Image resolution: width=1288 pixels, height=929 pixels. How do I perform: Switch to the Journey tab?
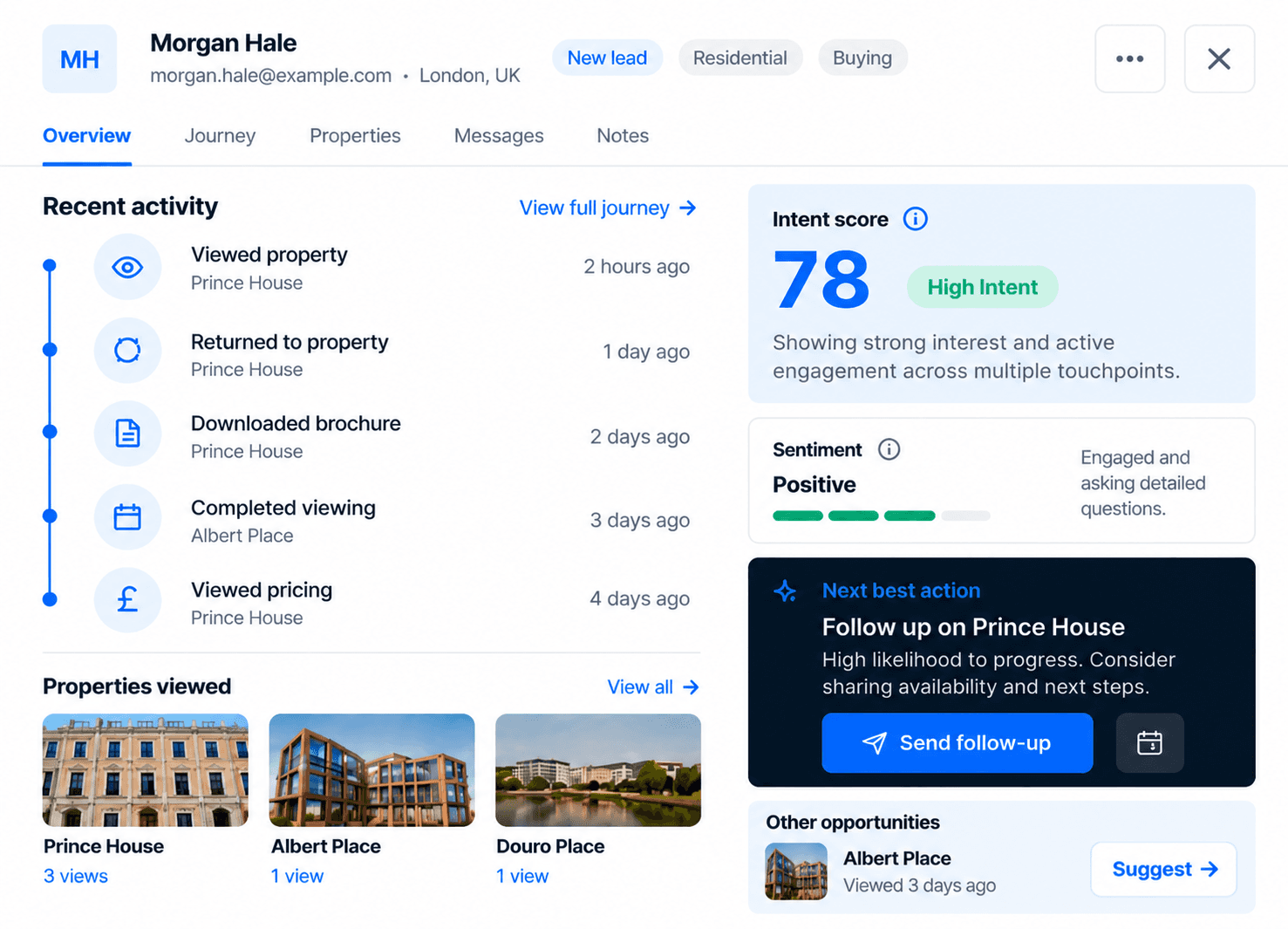coord(220,136)
